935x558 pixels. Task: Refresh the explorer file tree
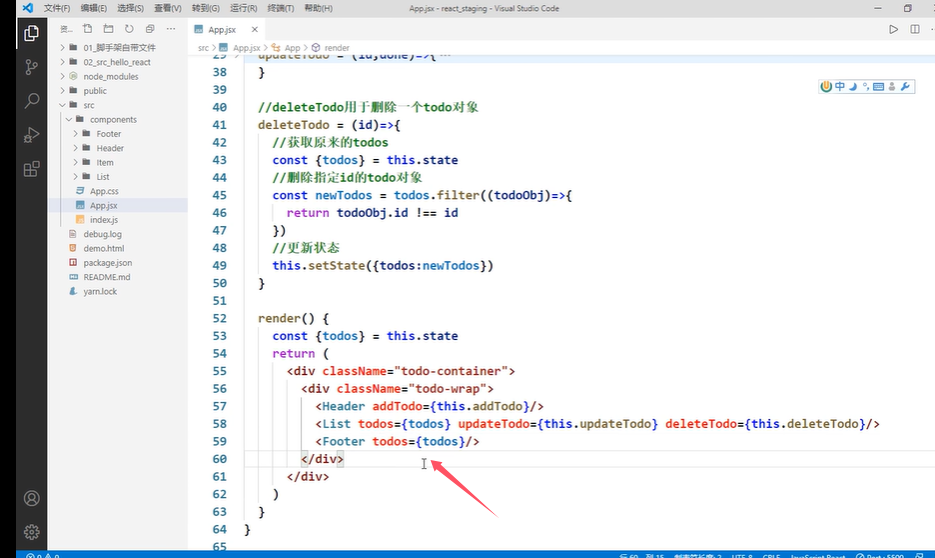point(129,29)
